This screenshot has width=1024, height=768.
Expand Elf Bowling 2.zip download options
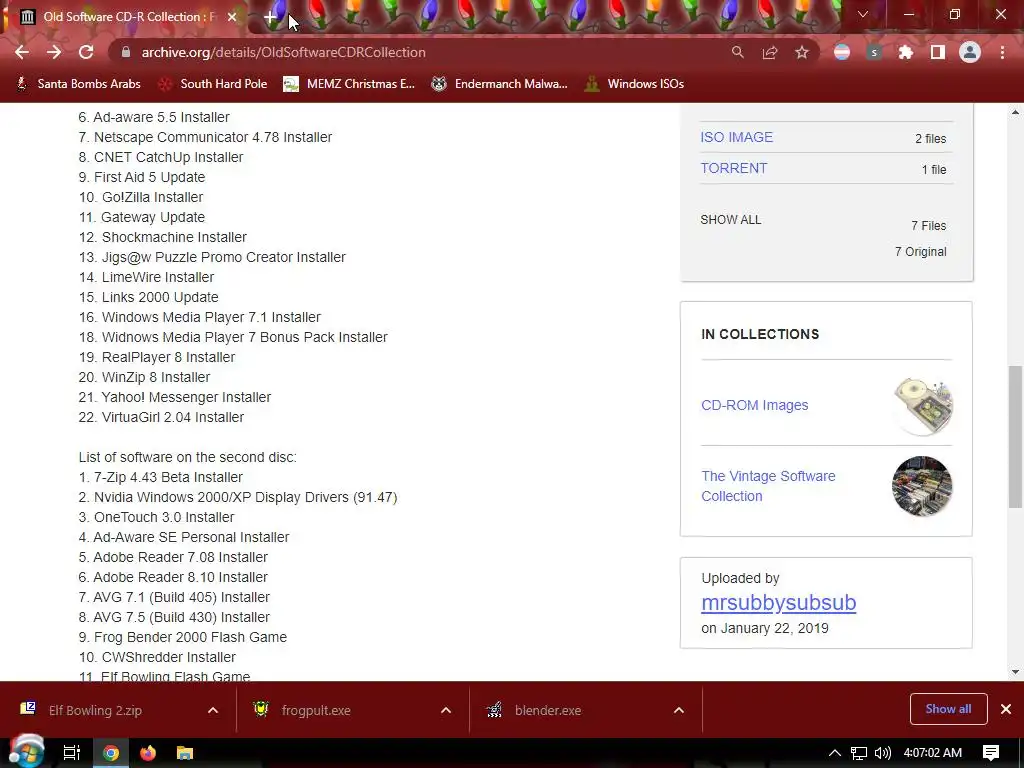point(213,710)
